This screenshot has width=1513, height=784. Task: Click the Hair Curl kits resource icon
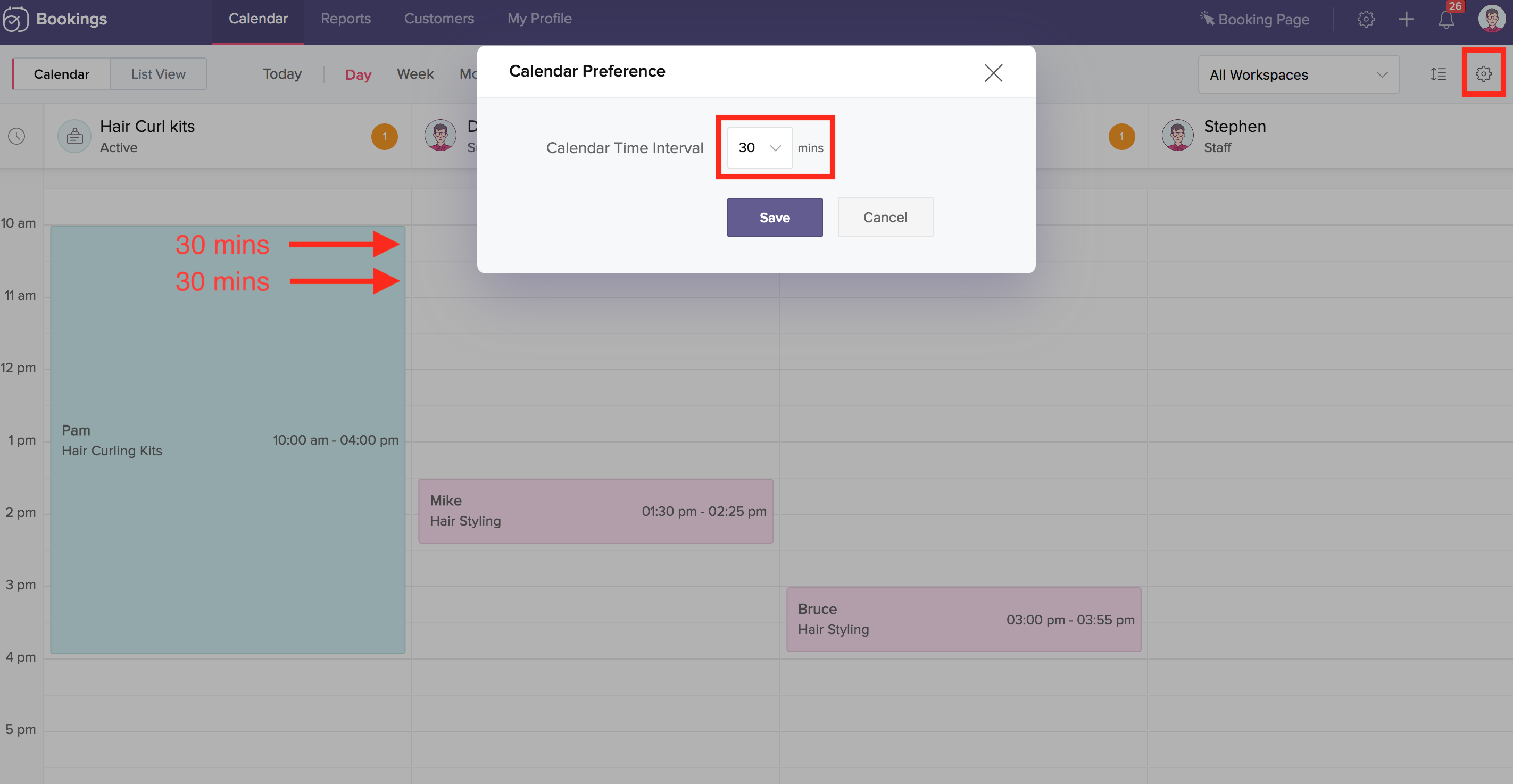74,136
